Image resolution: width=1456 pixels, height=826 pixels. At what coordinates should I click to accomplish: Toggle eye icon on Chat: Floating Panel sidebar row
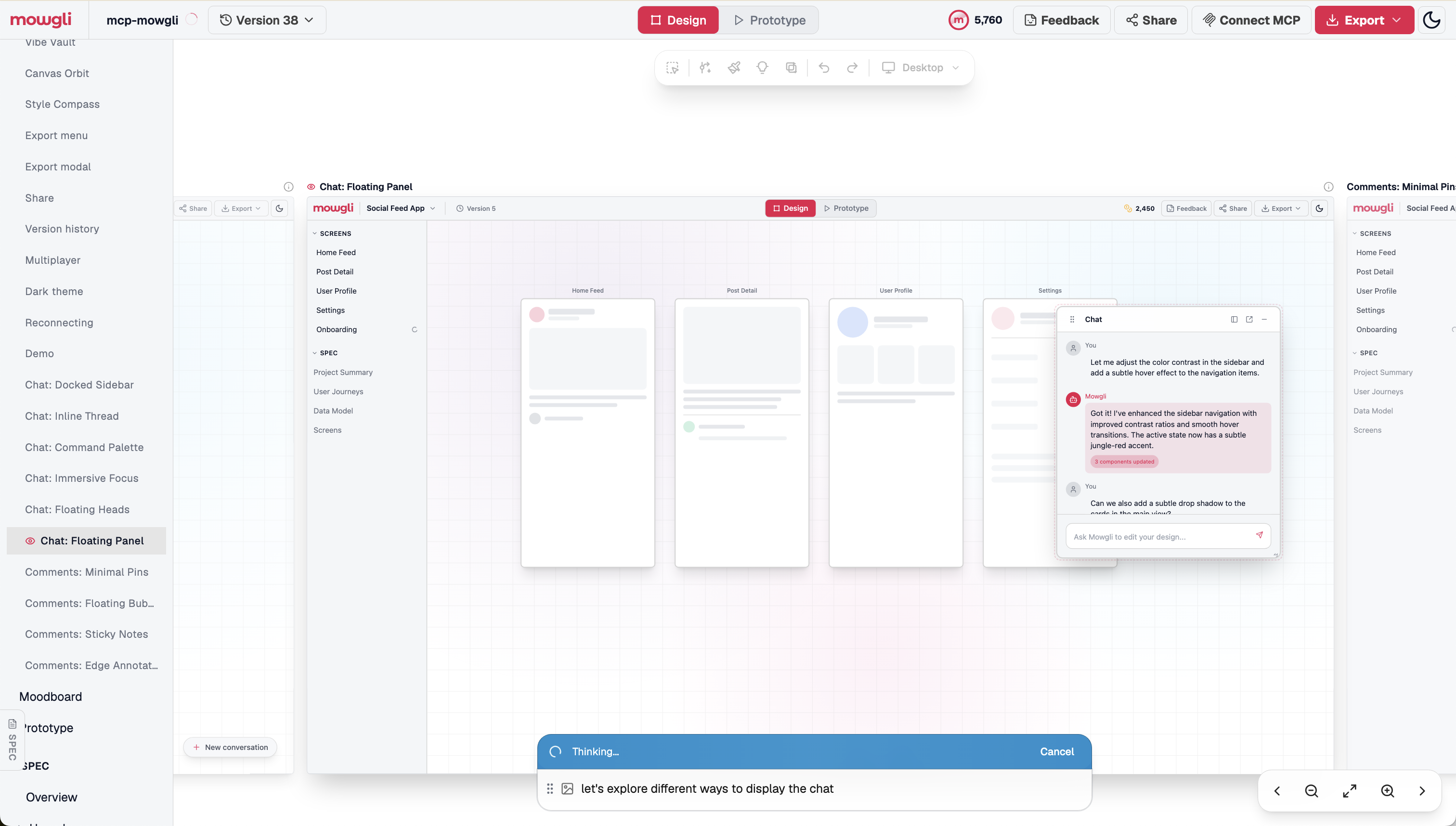click(30, 541)
